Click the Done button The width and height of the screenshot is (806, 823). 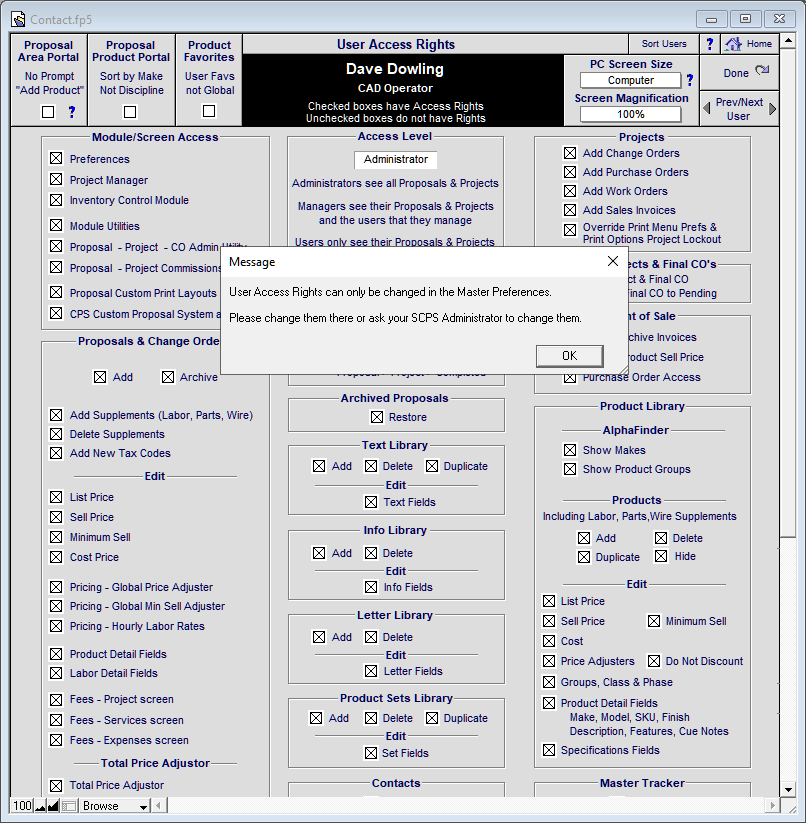(739, 72)
